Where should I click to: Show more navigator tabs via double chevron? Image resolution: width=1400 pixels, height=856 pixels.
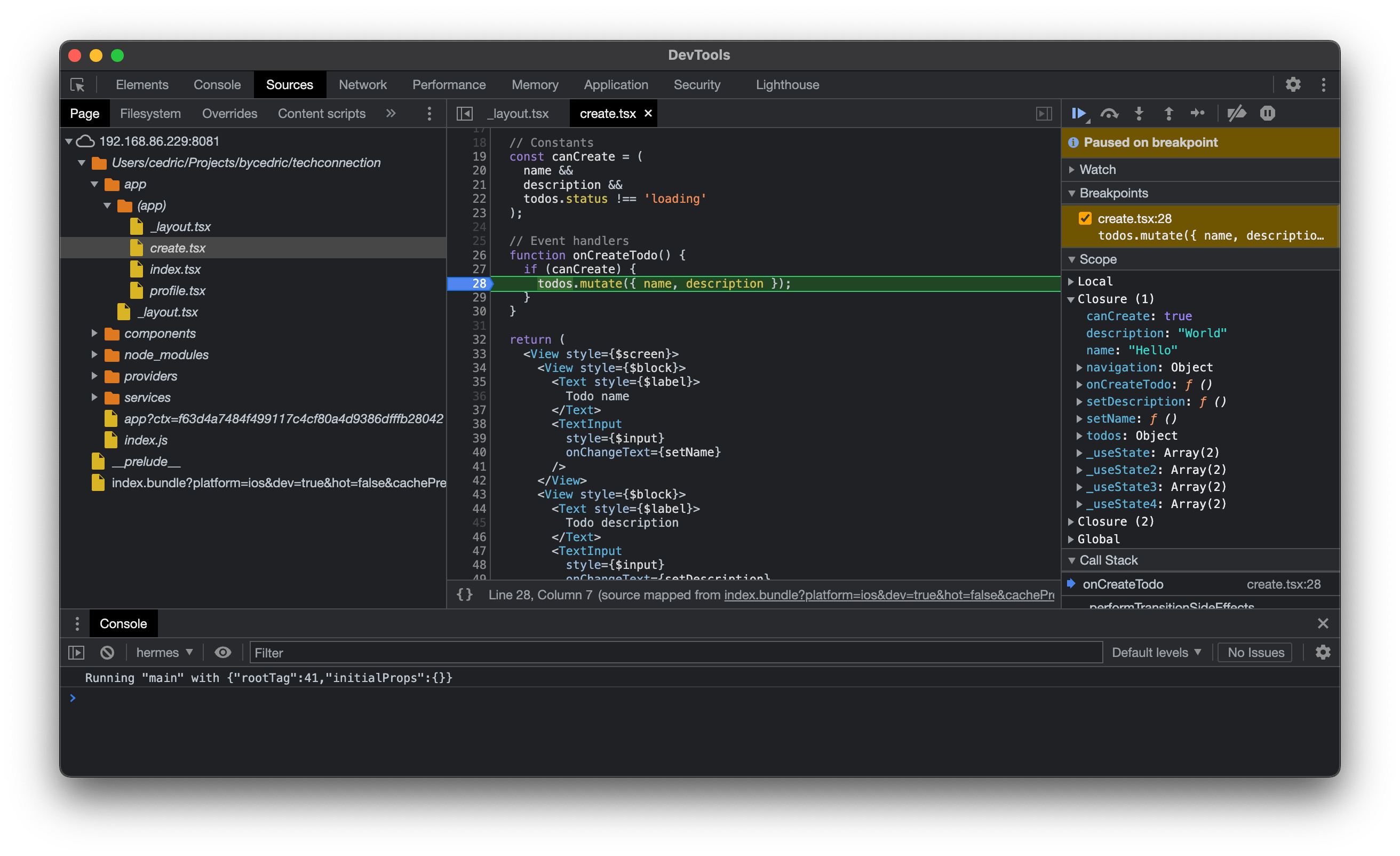(391, 113)
